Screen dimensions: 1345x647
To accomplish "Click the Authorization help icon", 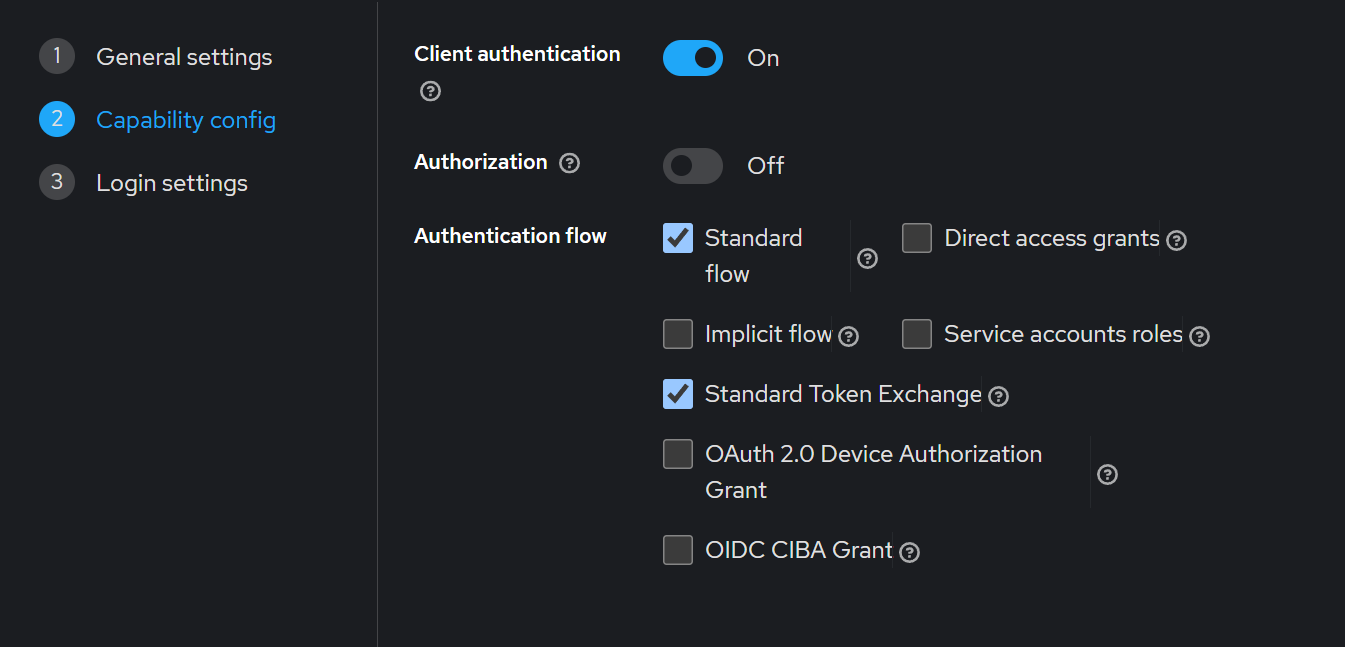I will [x=569, y=163].
